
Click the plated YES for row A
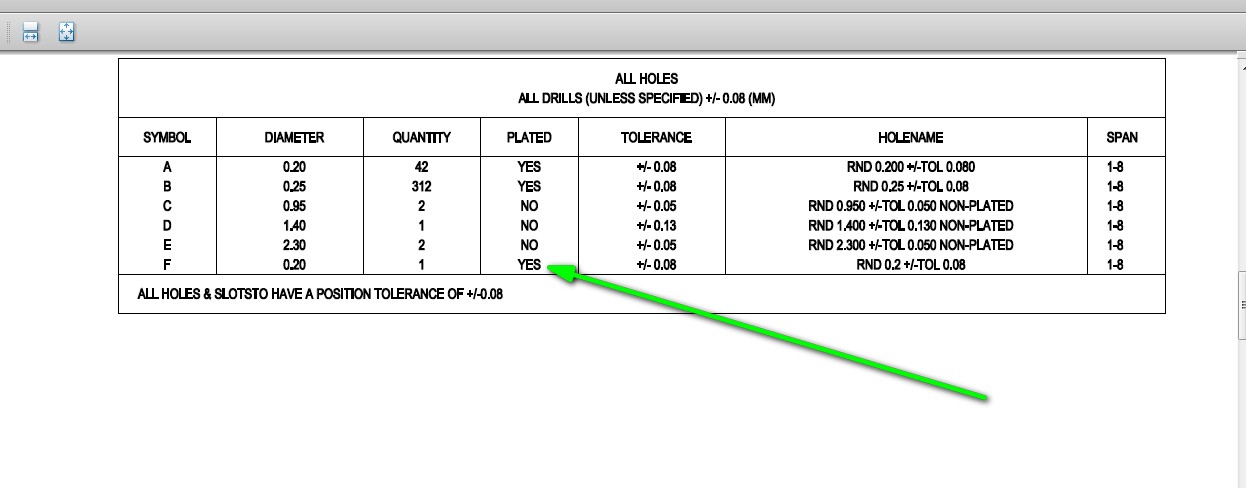529,167
